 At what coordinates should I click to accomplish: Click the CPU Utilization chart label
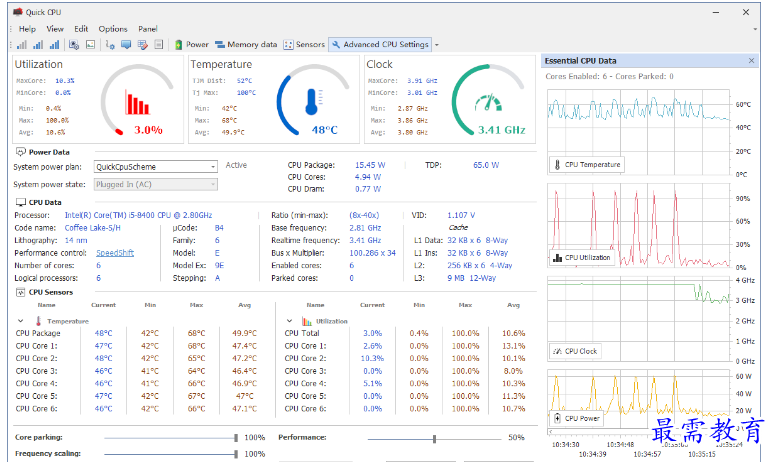click(582, 257)
